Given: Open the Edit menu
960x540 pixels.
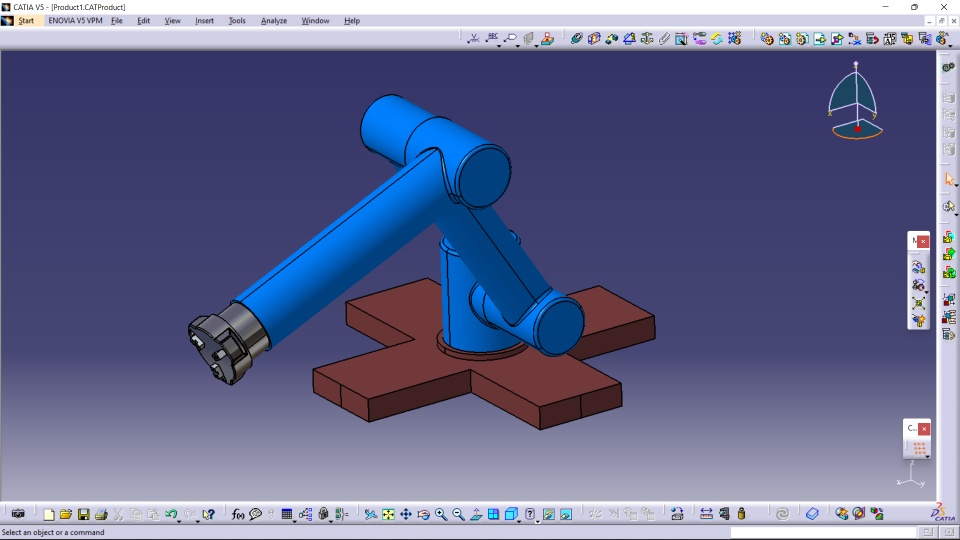Looking at the screenshot, I should (x=143, y=20).
